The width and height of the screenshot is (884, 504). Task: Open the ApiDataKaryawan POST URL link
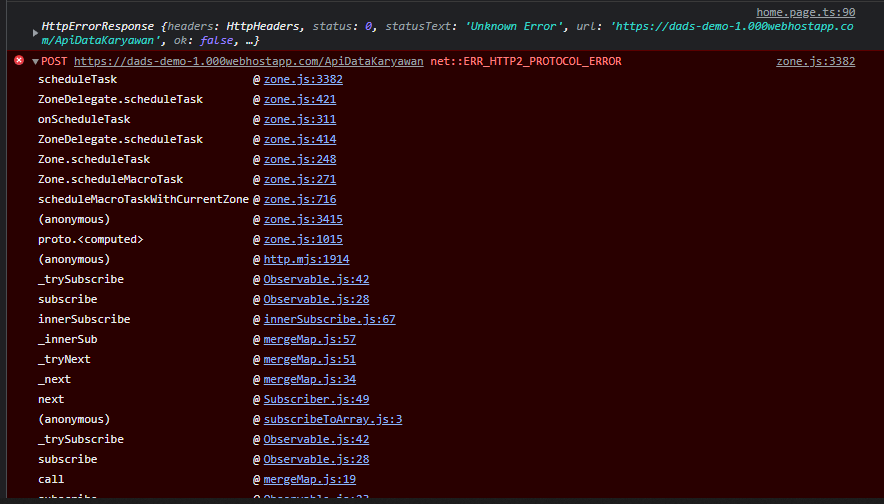[x=248, y=61]
